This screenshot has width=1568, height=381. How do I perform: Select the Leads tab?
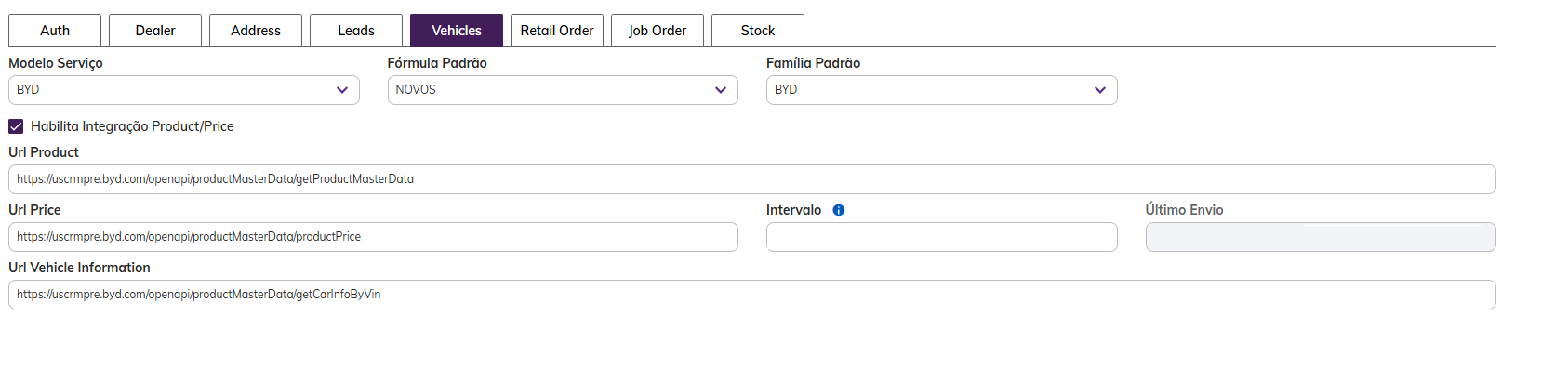coord(356,31)
